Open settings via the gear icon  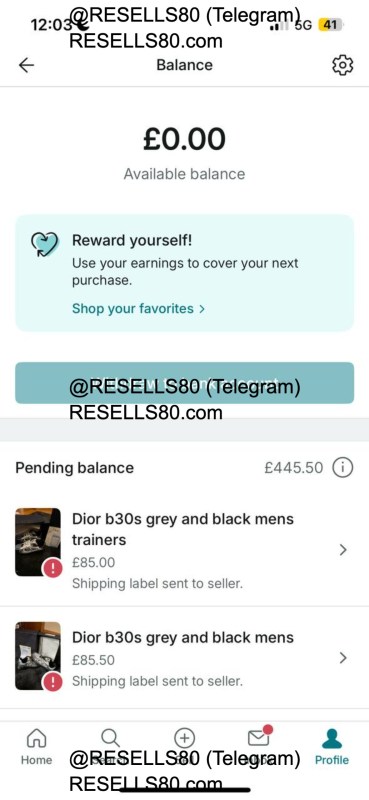(x=342, y=65)
